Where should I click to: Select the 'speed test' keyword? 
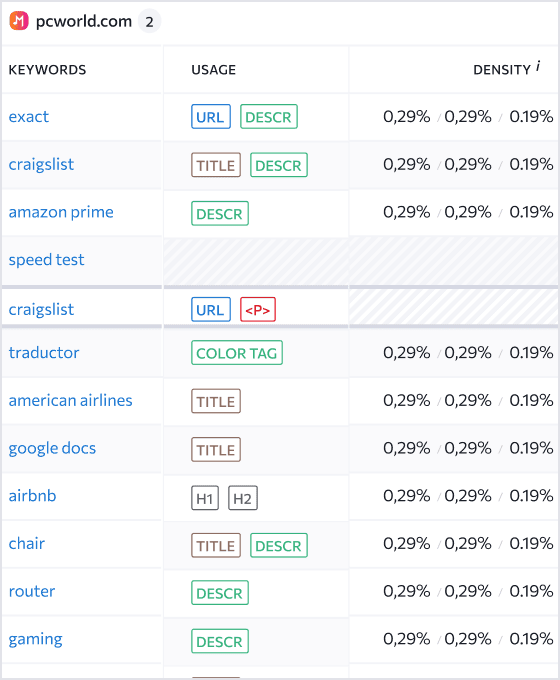click(x=46, y=260)
